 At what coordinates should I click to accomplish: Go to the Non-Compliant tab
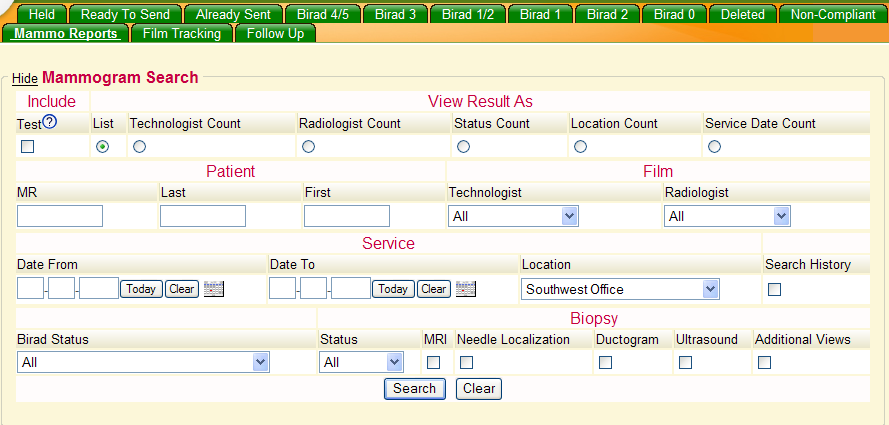[832, 14]
